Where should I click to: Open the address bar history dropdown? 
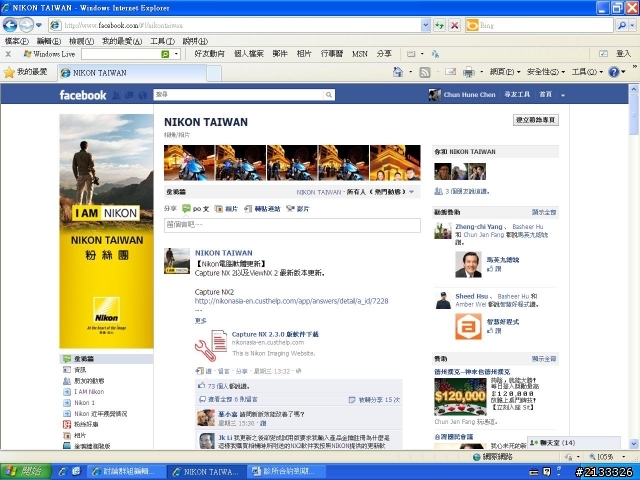click(x=426, y=25)
